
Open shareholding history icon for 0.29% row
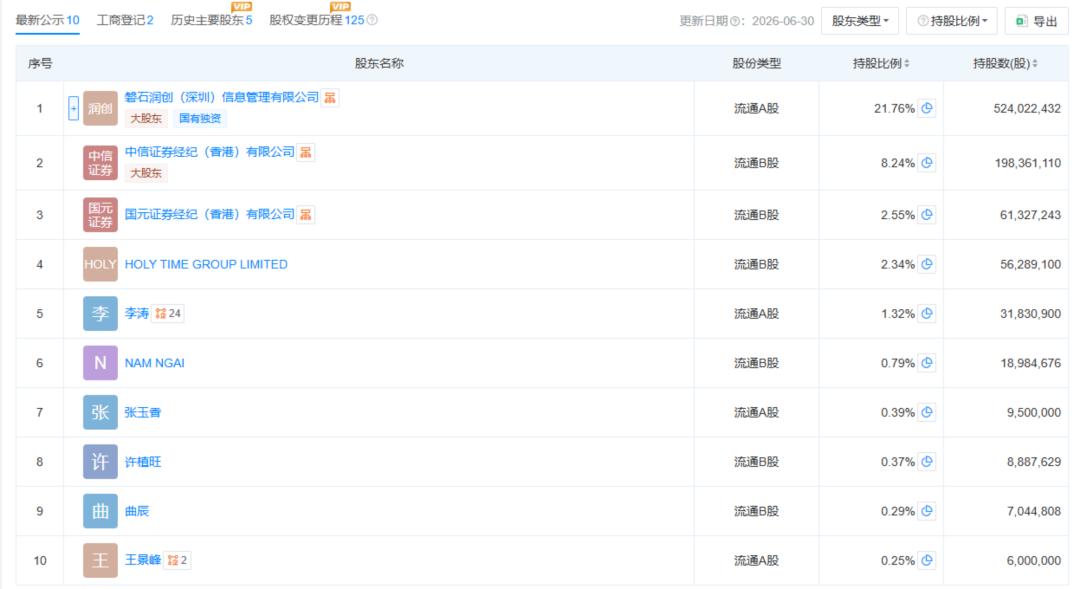(927, 511)
